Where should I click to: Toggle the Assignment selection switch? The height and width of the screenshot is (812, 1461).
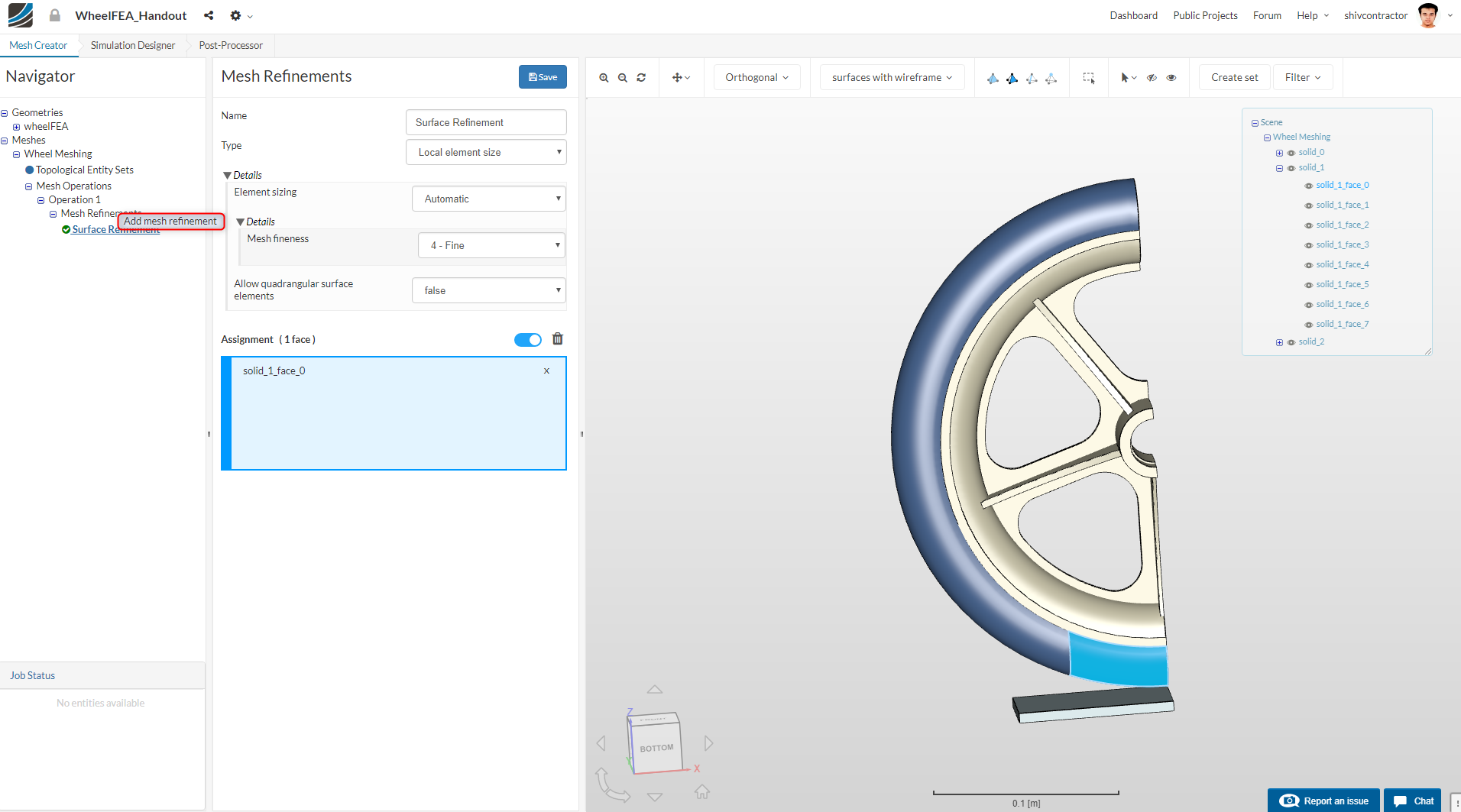(x=527, y=340)
